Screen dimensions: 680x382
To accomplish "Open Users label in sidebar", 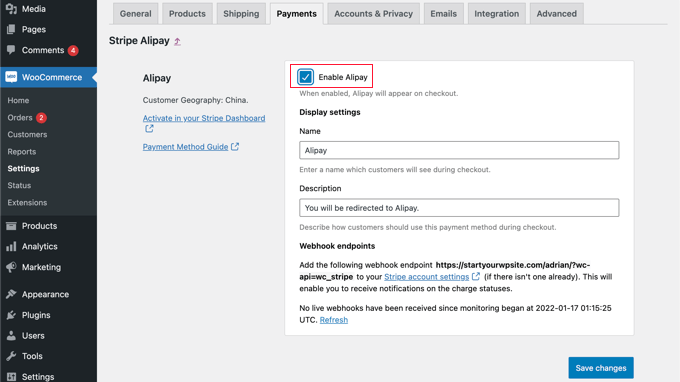I will click(x=33, y=336).
